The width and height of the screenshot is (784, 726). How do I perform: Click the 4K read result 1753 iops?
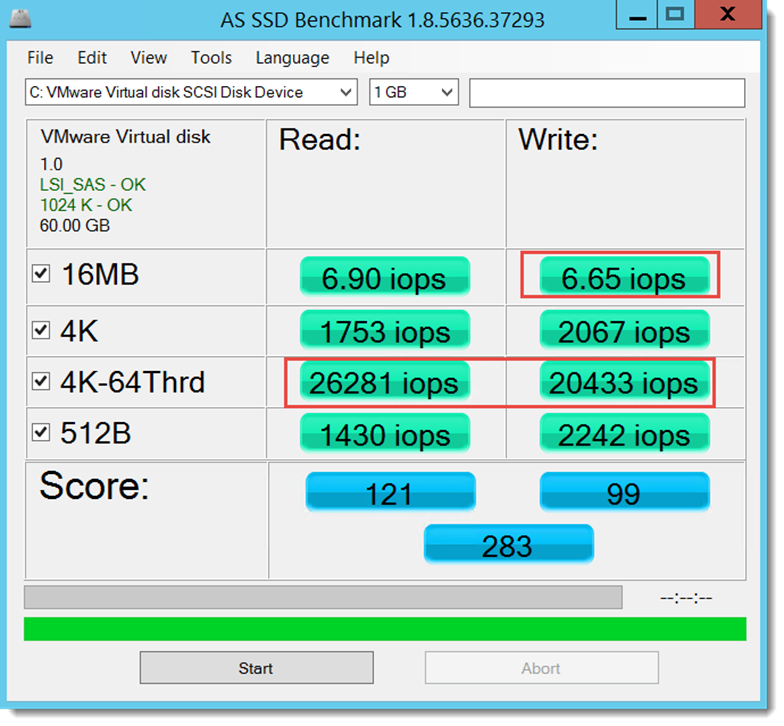point(384,330)
